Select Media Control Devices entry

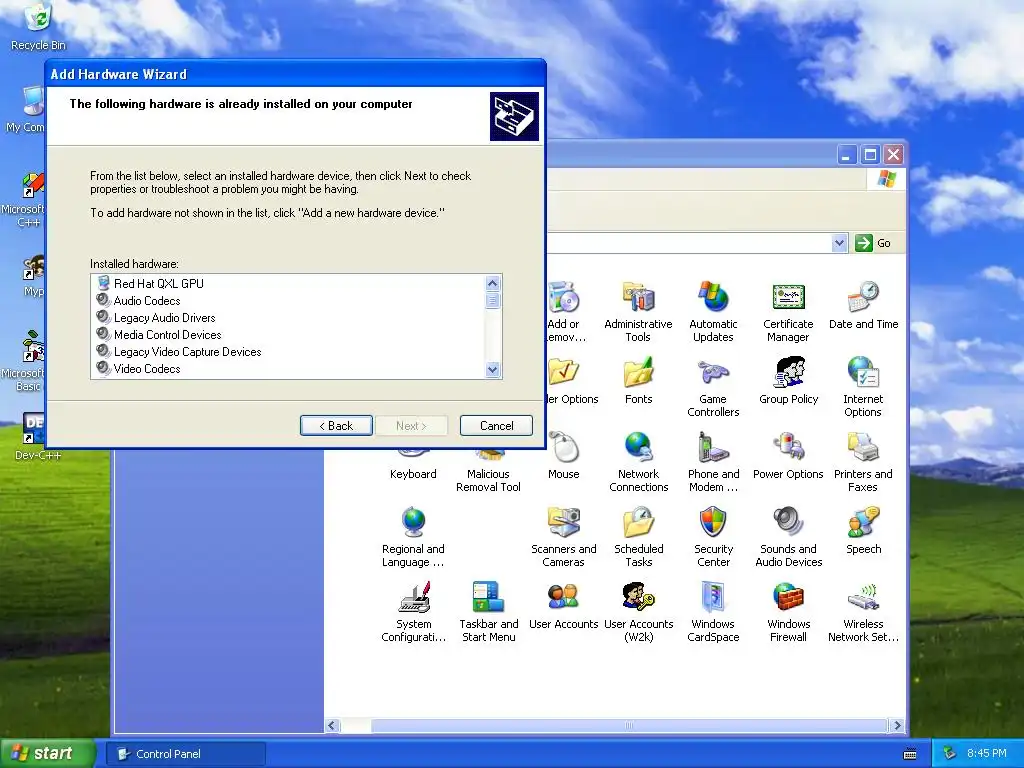click(x=167, y=334)
